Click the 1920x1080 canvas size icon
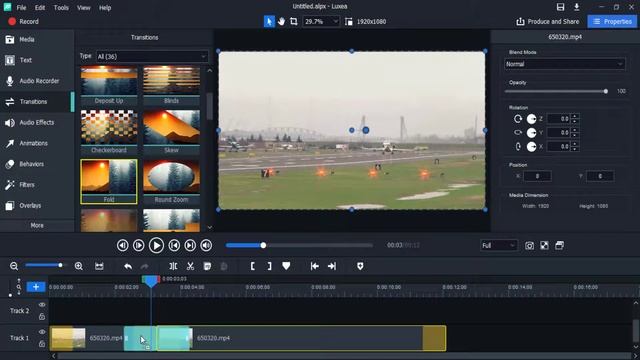Image resolution: width=640 pixels, height=360 pixels. tap(349, 22)
